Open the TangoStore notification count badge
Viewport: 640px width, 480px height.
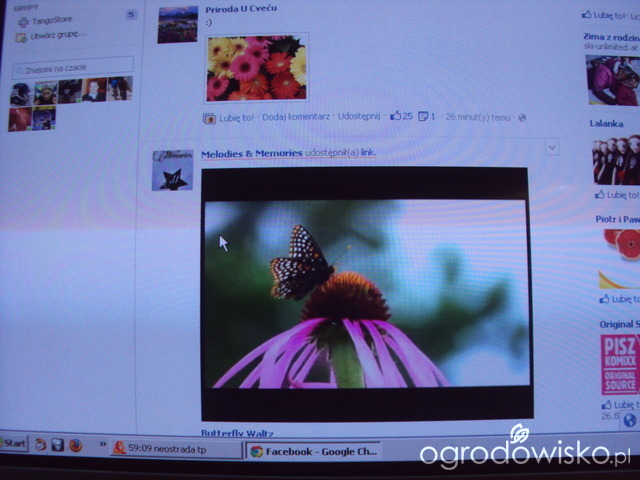click(131, 15)
